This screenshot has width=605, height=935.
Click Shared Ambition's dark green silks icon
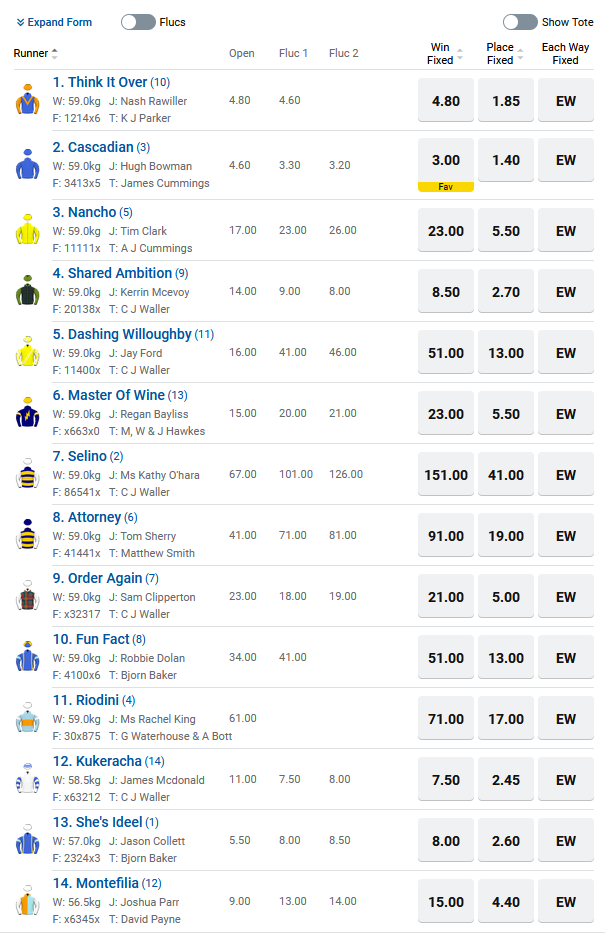click(x=26, y=291)
